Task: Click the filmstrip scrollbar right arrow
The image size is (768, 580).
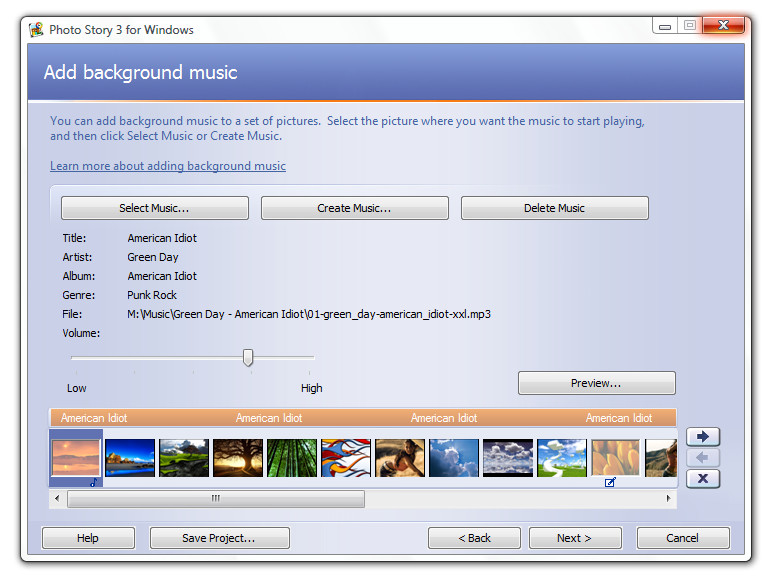Action: (x=669, y=499)
